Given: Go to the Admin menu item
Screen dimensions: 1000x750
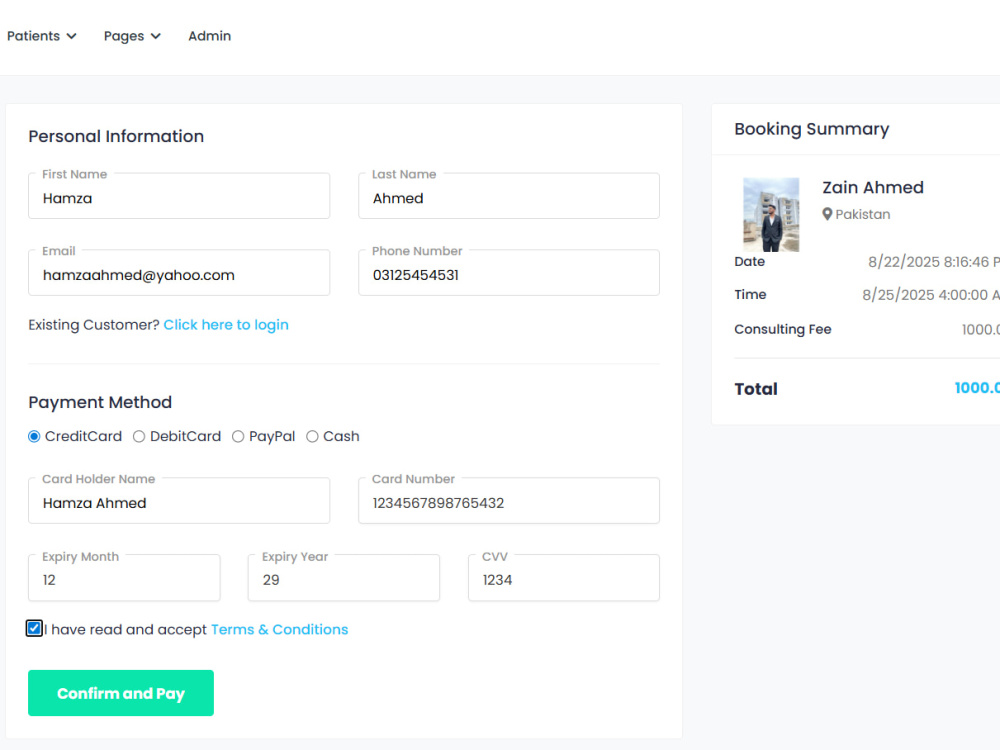Looking at the screenshot, I should pyautogui.click(x=209, y=36).
